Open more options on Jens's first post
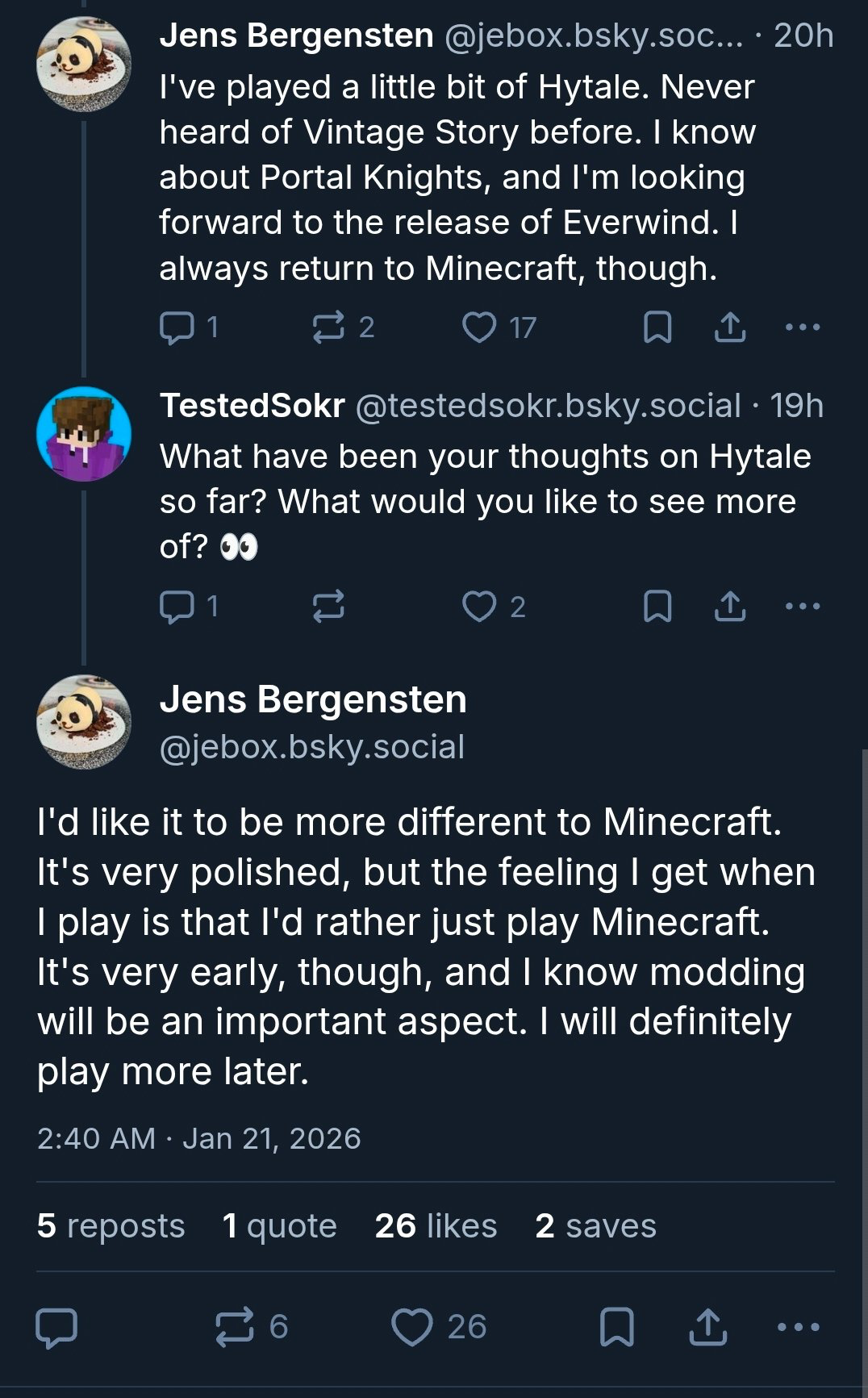This screenshot has width=868, height=1398. 803,328
